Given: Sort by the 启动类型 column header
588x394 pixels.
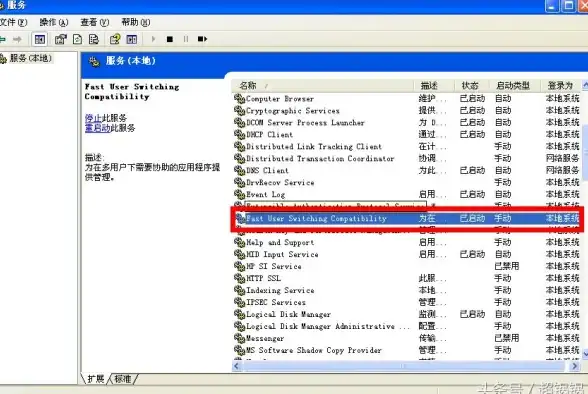Looking at the screenshot, I should pyautogui.click(x=513, y=86).
